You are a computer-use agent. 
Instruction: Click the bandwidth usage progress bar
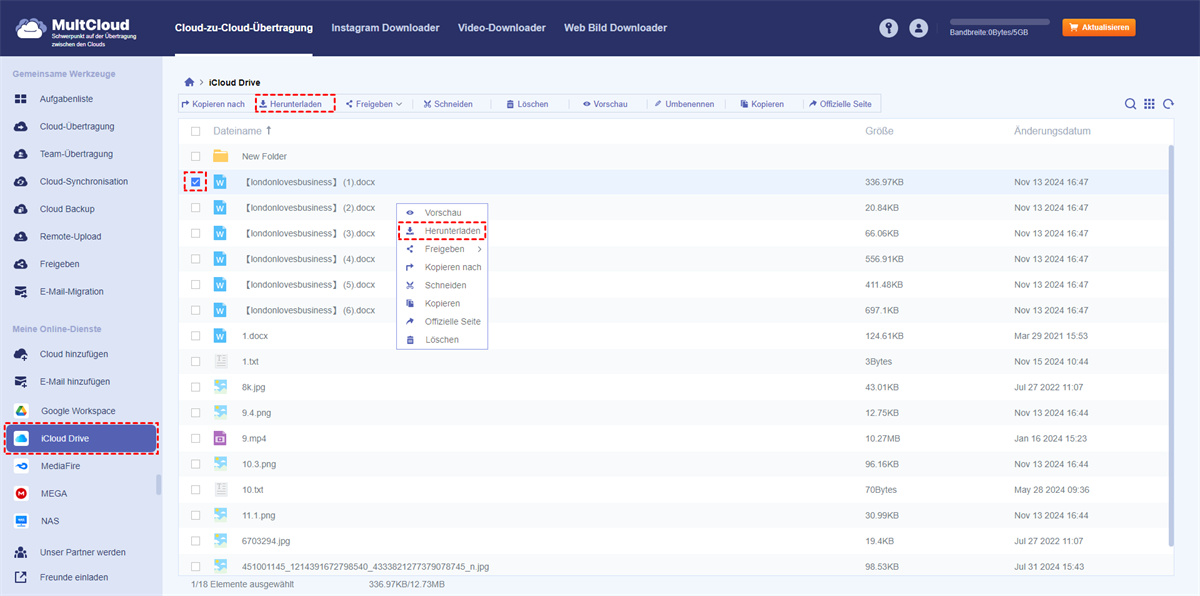pos(999,21)
